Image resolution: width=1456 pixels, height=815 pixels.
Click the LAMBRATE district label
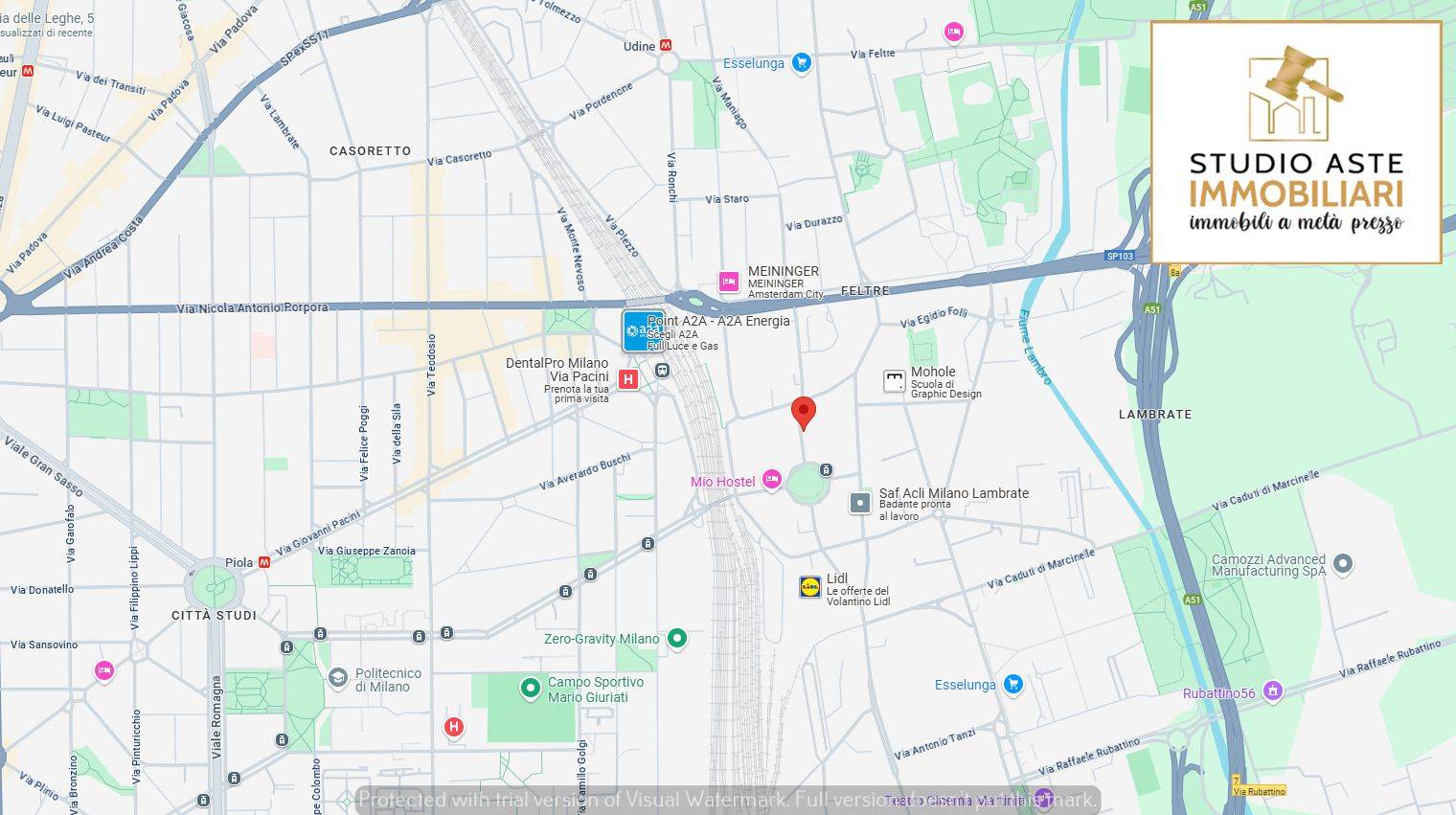[x=1155, y=414]
